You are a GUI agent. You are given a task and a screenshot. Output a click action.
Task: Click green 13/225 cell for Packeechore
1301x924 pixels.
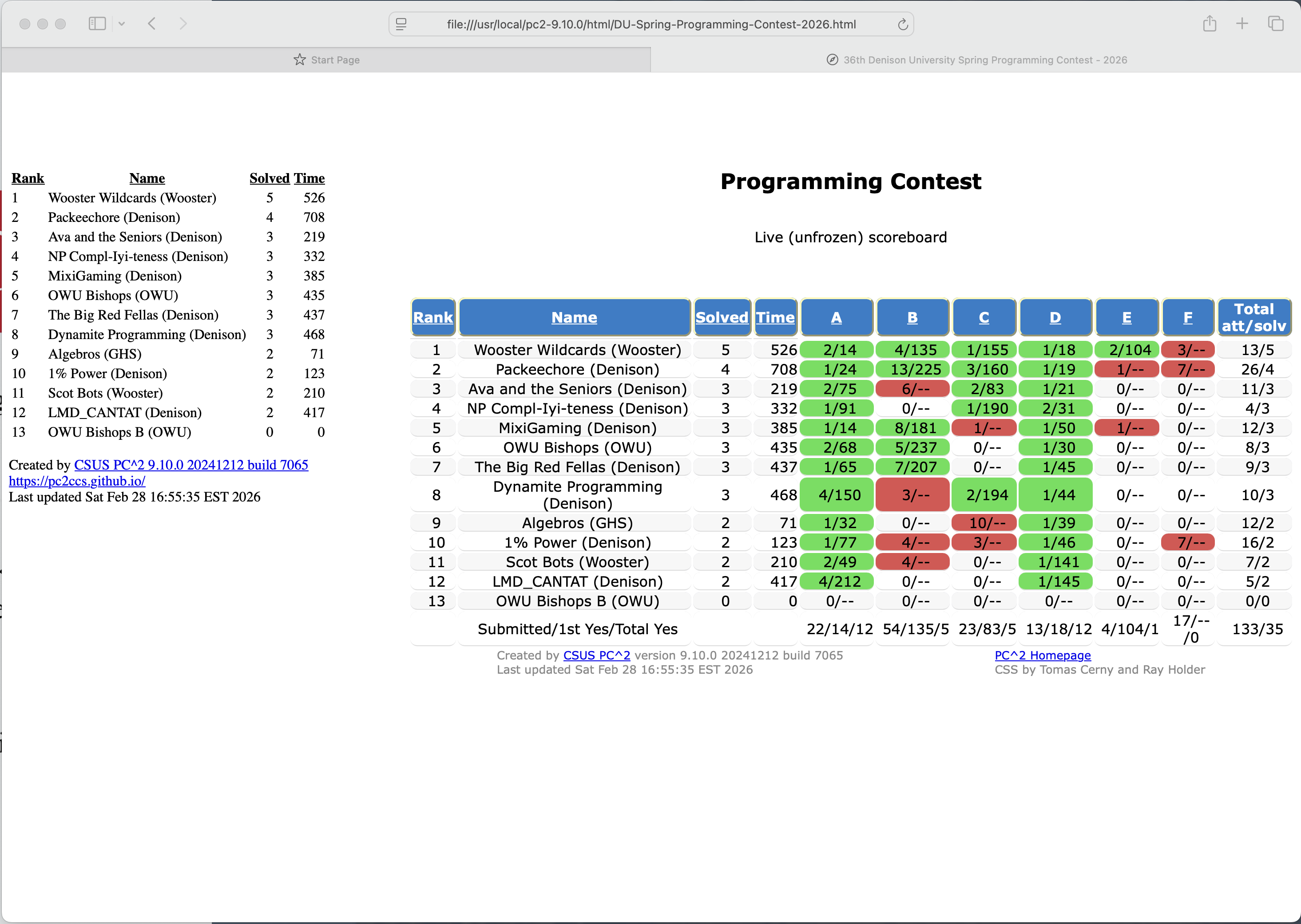click(915, 370)
